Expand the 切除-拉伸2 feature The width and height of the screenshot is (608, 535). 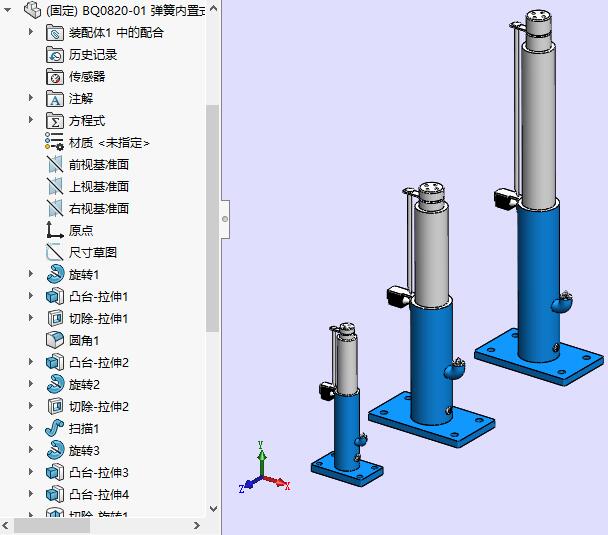coord(31,406)
